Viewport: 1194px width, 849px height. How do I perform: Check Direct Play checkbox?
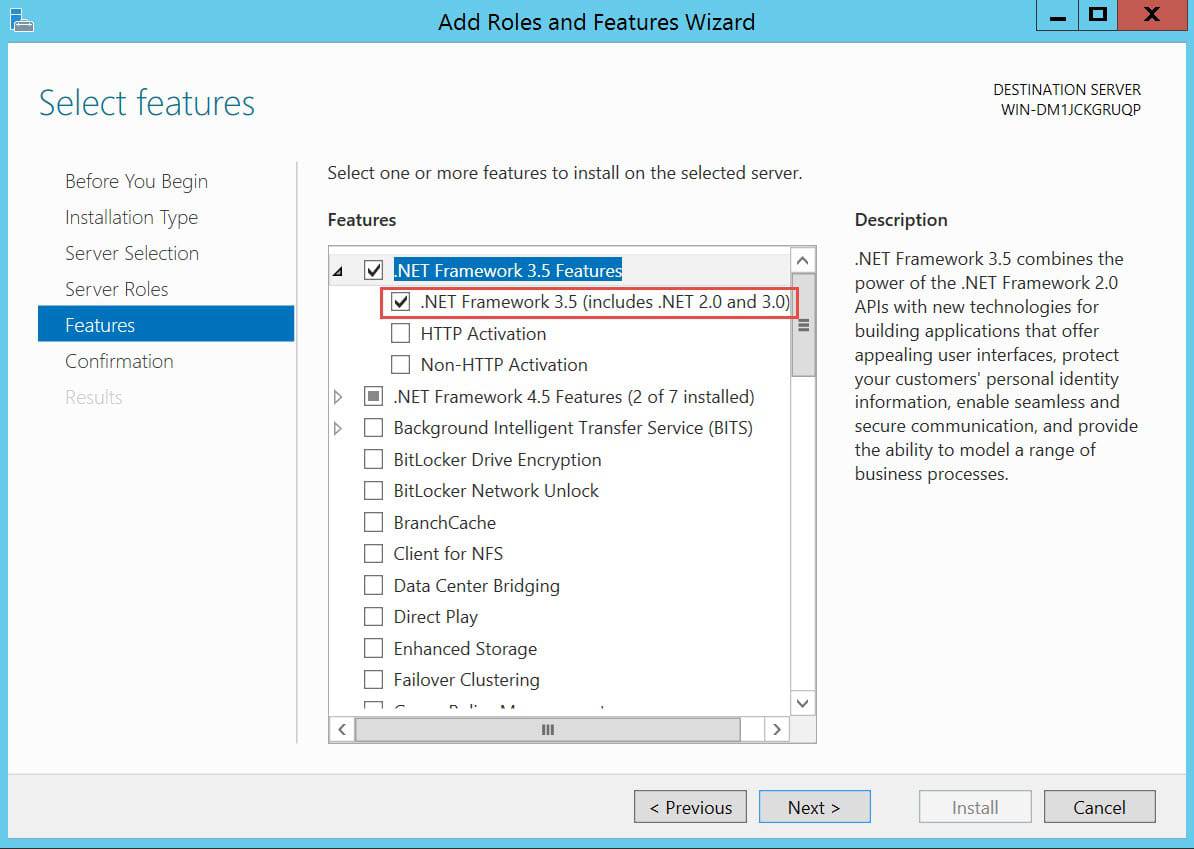tap(373, 617)
